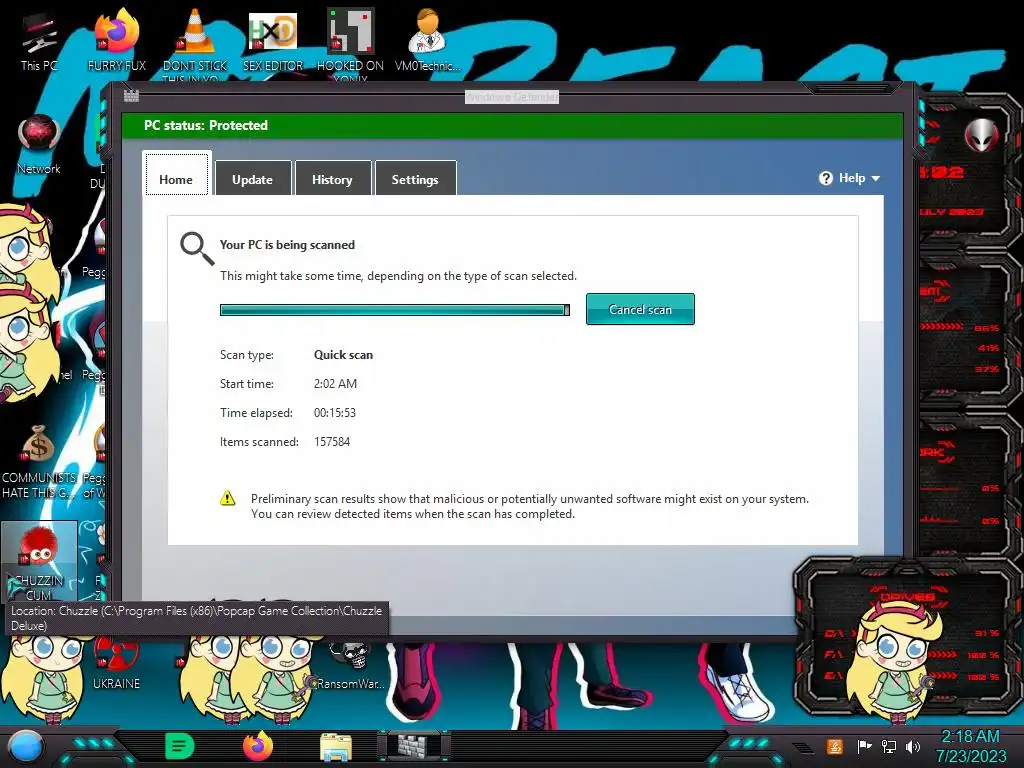
Task: Click the Chuzzle location tooltip
Action: pos(197,618)
